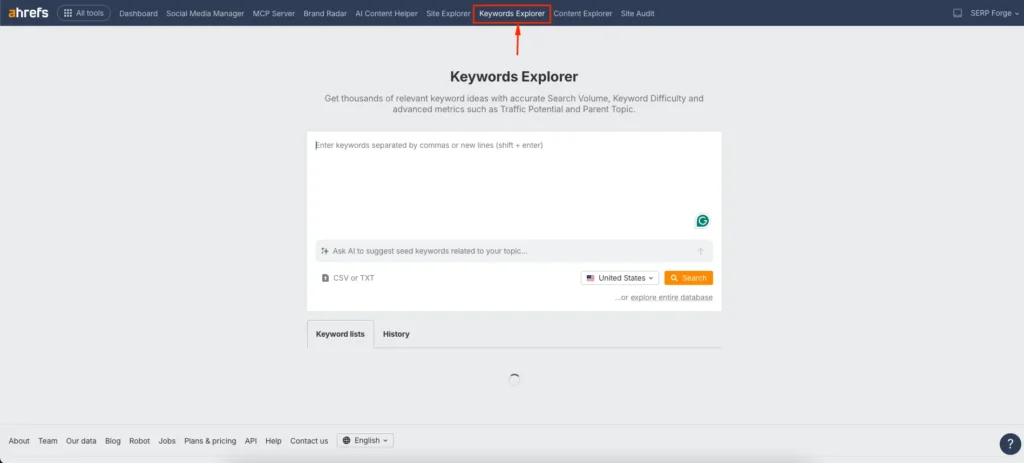Upload a CSV or TXT file
The height and width of the screenshot is (463, 1024).
coord(348,278)
